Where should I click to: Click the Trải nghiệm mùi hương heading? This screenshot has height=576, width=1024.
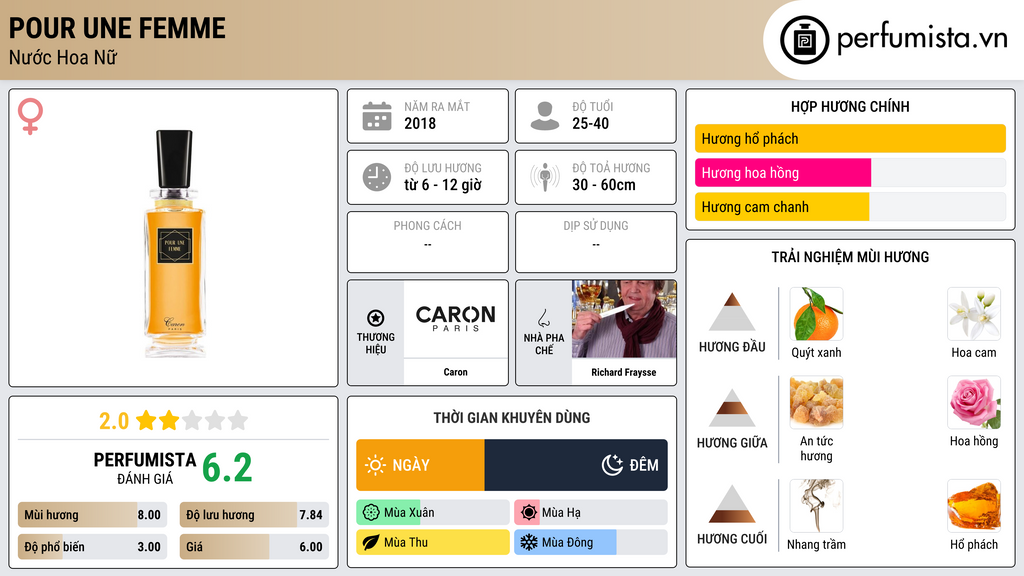click(x=850, y=257)
